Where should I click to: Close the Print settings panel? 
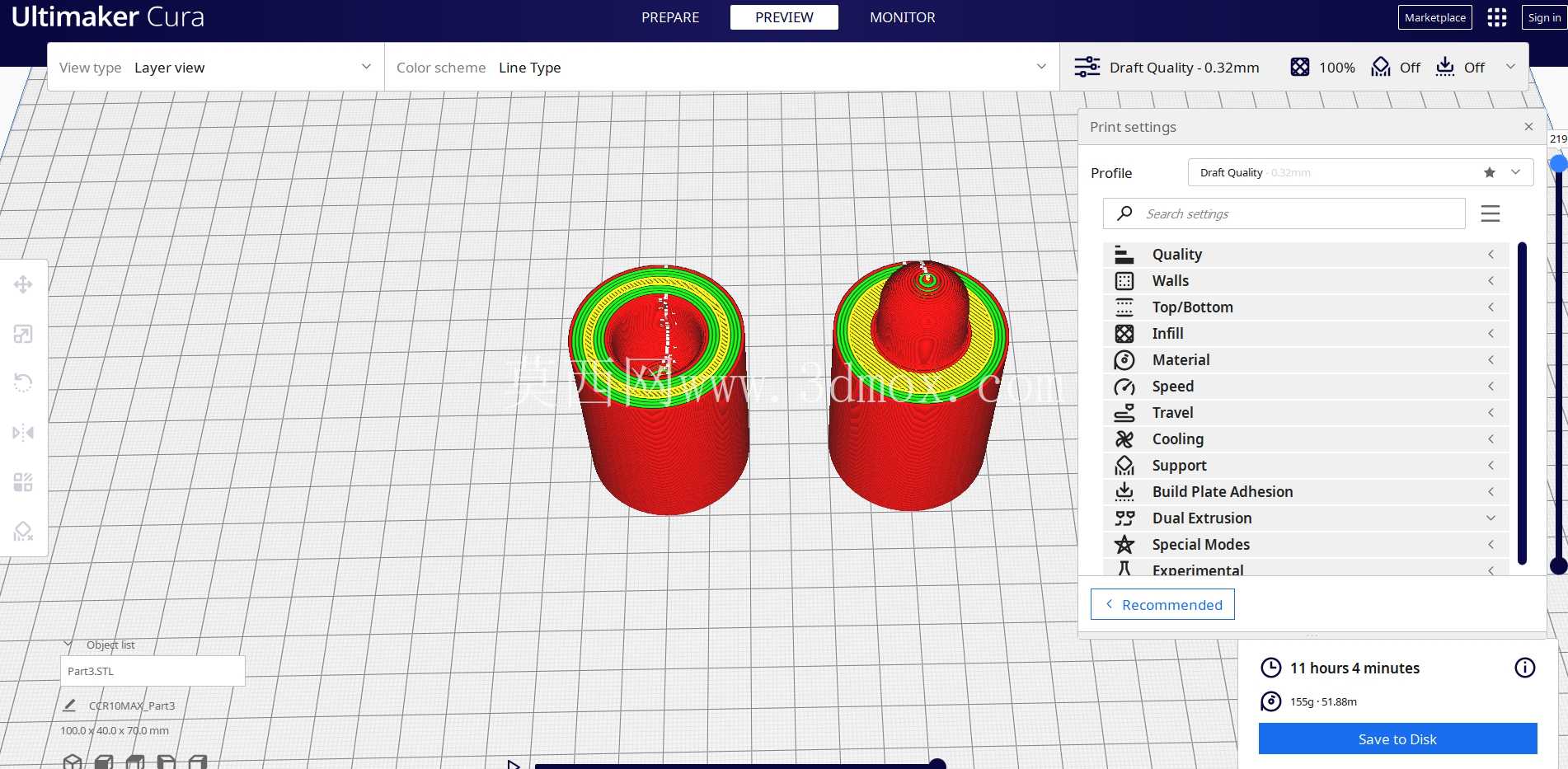click(x=1528, y=127)
